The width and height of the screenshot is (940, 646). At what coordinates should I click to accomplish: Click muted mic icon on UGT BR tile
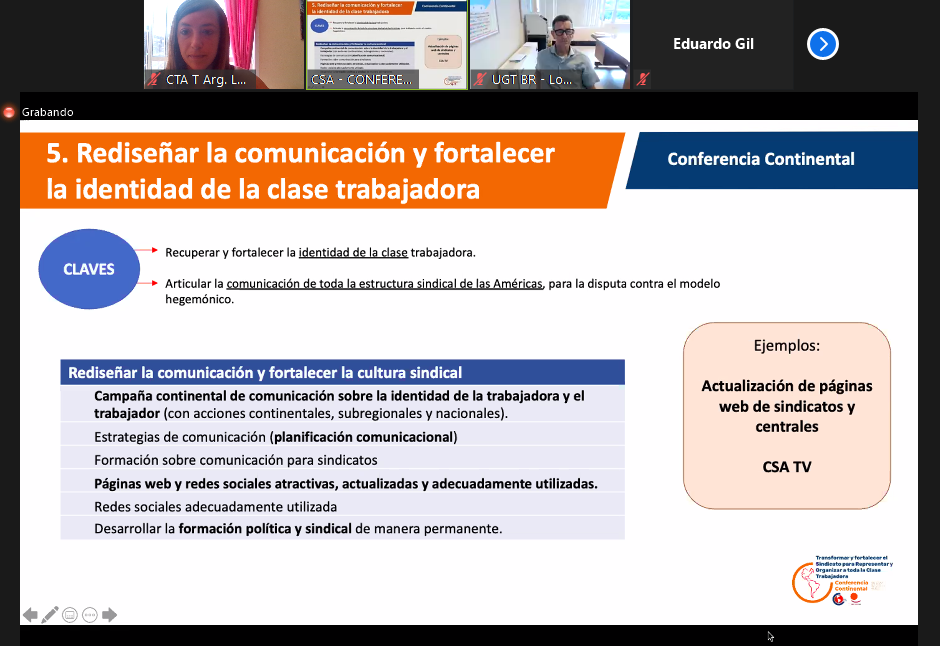(481, 80)
